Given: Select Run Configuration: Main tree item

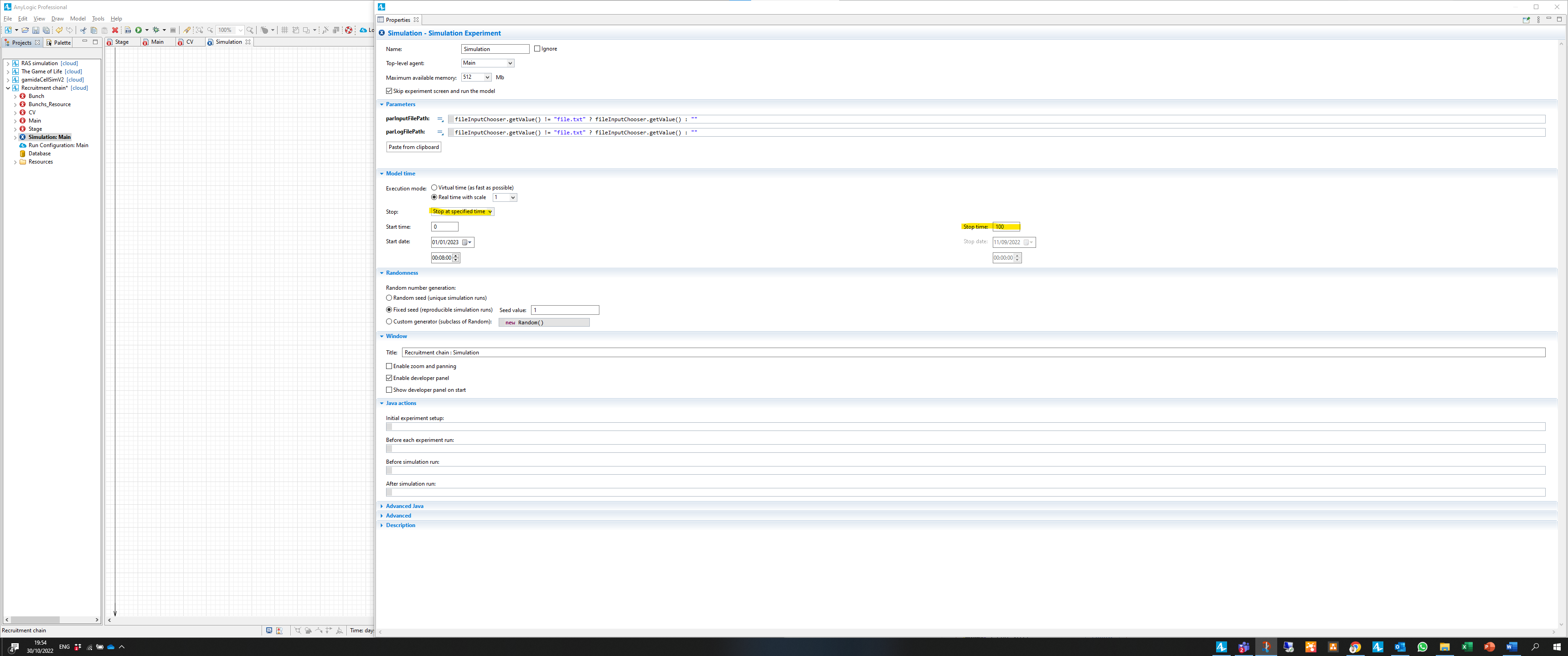Looking at the screenshot, I should click(x=58, y=145).
